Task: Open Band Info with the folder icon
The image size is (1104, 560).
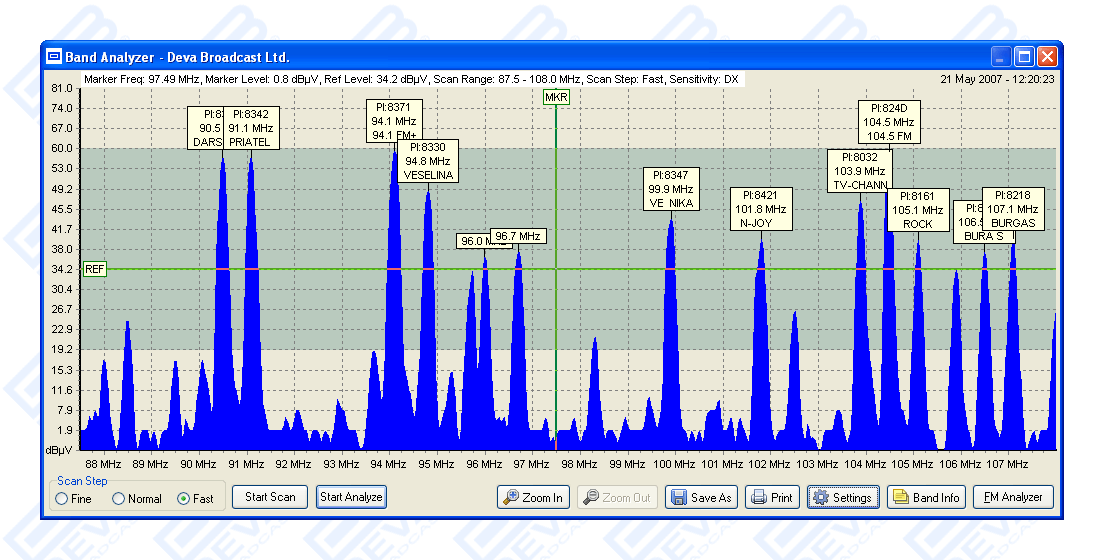Action: [x=925, y=497]
